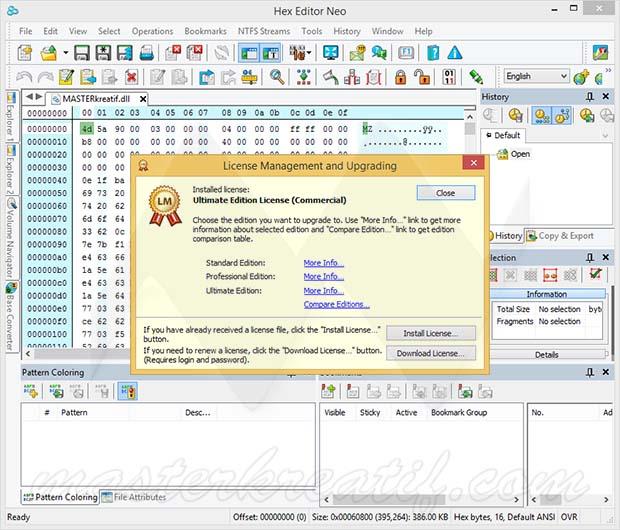Click the Print toolbar icon
Viewport: 620px width, 530px height.
(x=146, y=53)
